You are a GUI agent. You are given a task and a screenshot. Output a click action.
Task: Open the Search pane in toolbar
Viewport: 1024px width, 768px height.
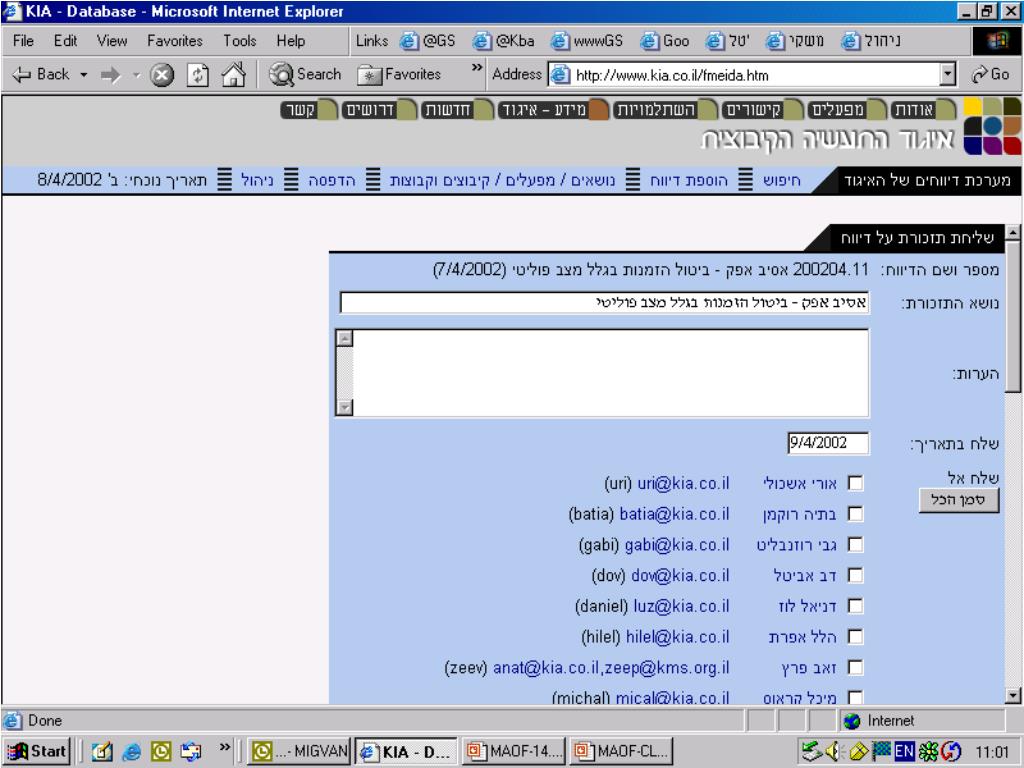pyautogui.click(x=305, y=74)
